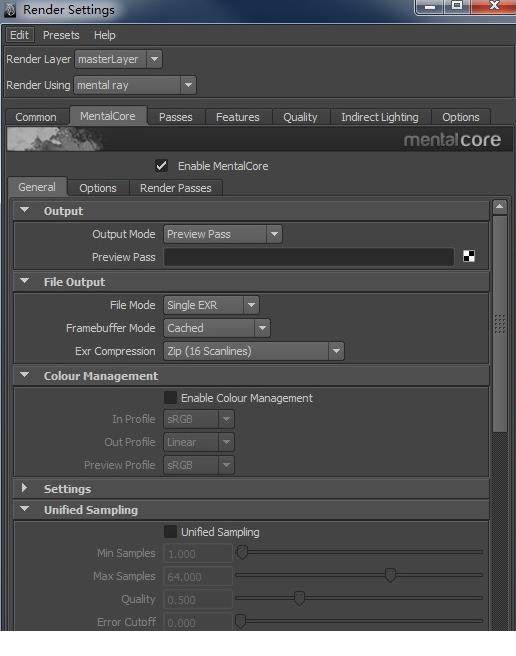Minimize the Render Settings window
The width and height of the screenshot is (516, 656).
click(x=430, y=7)
